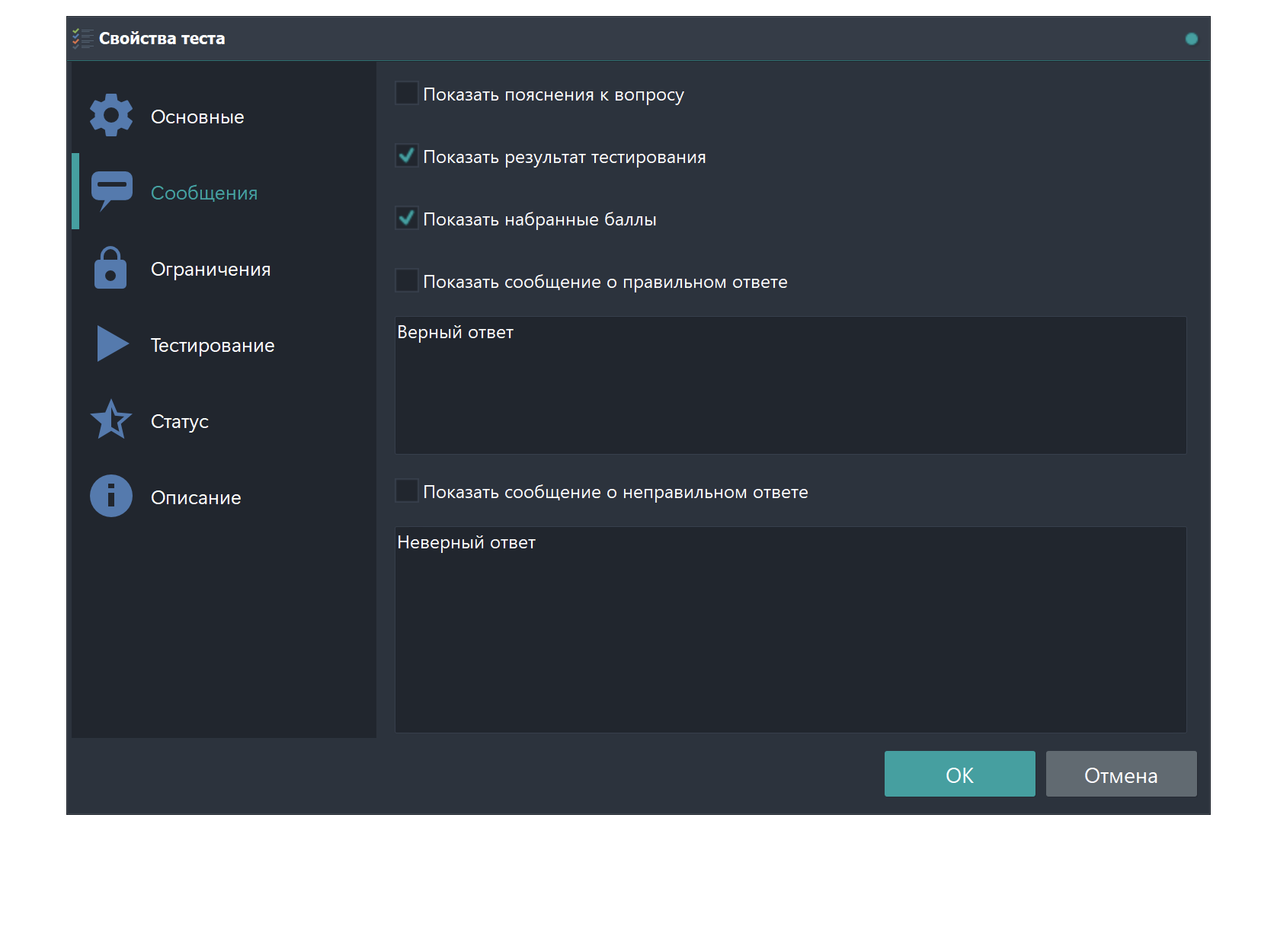Disable Показать набранные баллы checkbox
The height and width of the screenshot is (952, 1274).
coord(407,219)
